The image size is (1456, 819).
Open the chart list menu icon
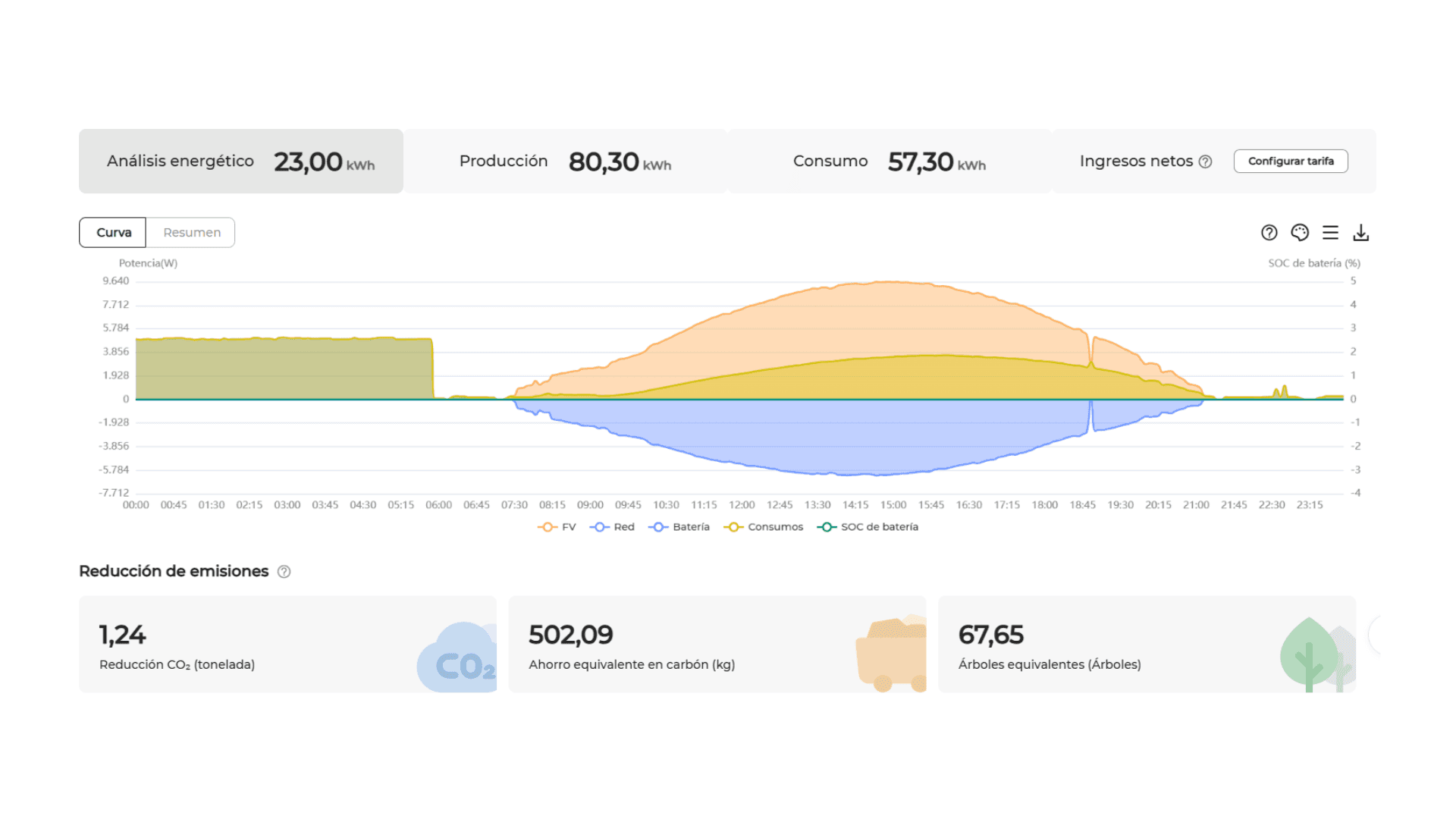tap(1330, 233)
